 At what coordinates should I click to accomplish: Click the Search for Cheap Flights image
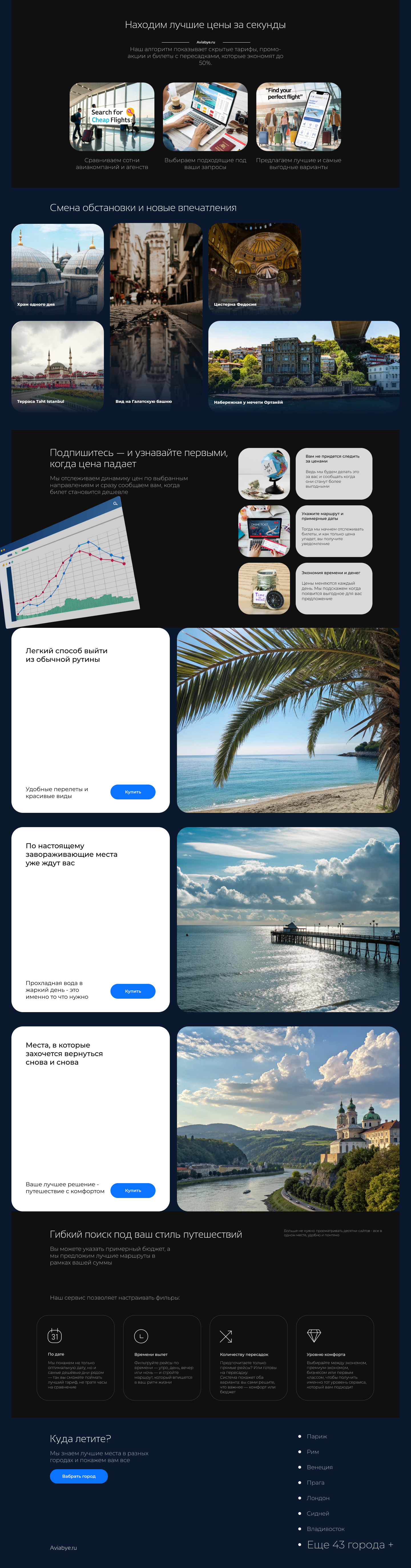coord(112,117)
